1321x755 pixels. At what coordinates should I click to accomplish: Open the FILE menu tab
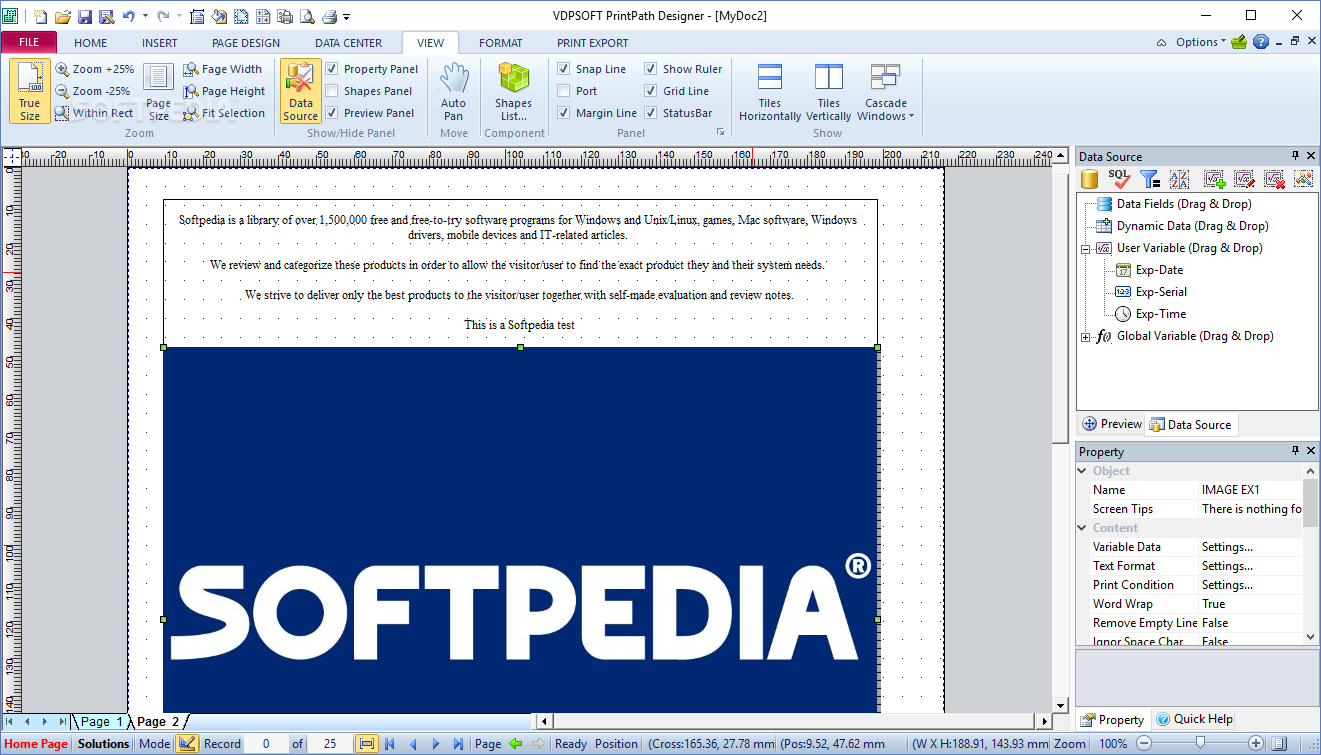point(29,43)
